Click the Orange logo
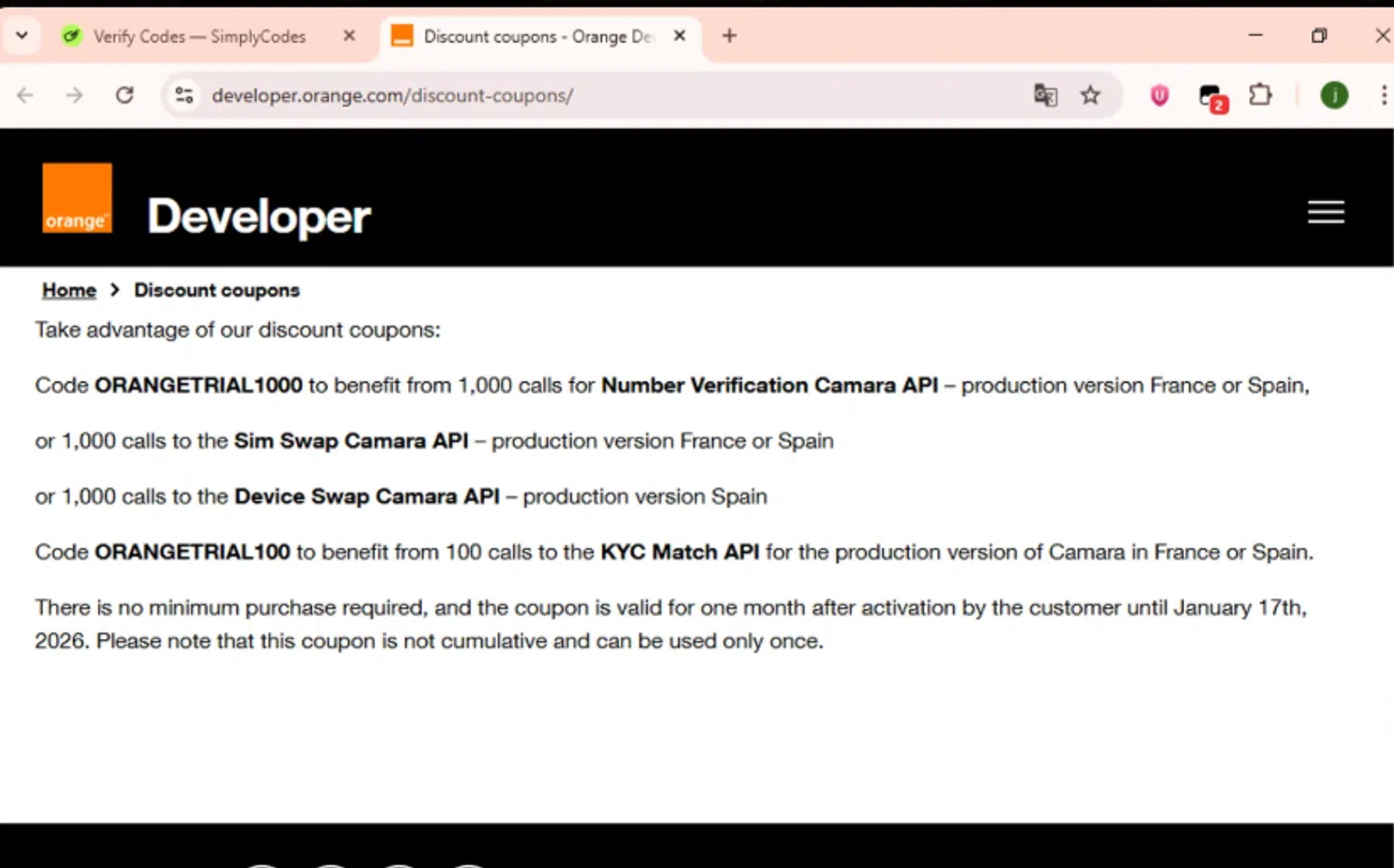 [77, 198]
